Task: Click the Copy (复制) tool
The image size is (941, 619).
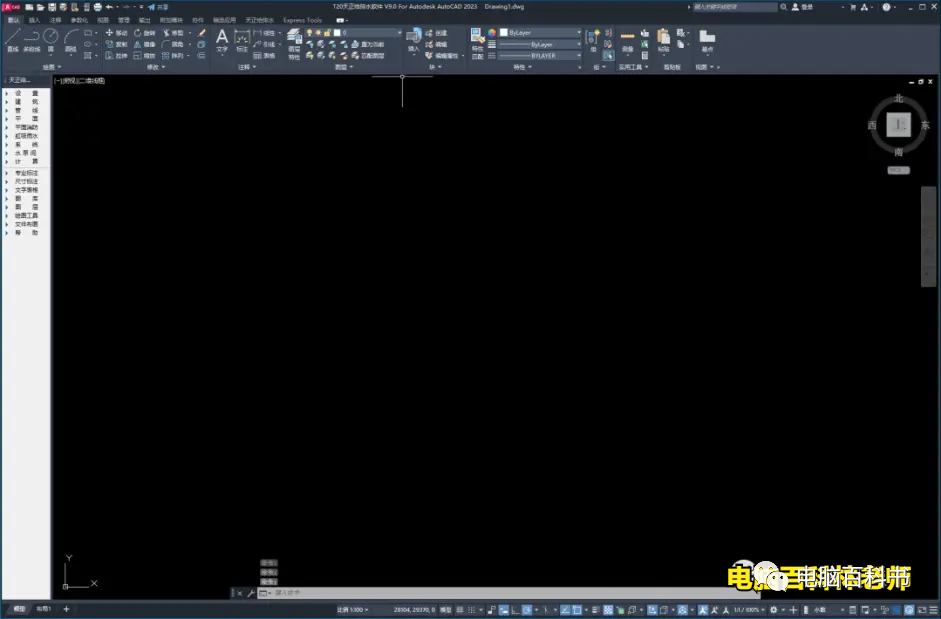Action: point(116,44)
